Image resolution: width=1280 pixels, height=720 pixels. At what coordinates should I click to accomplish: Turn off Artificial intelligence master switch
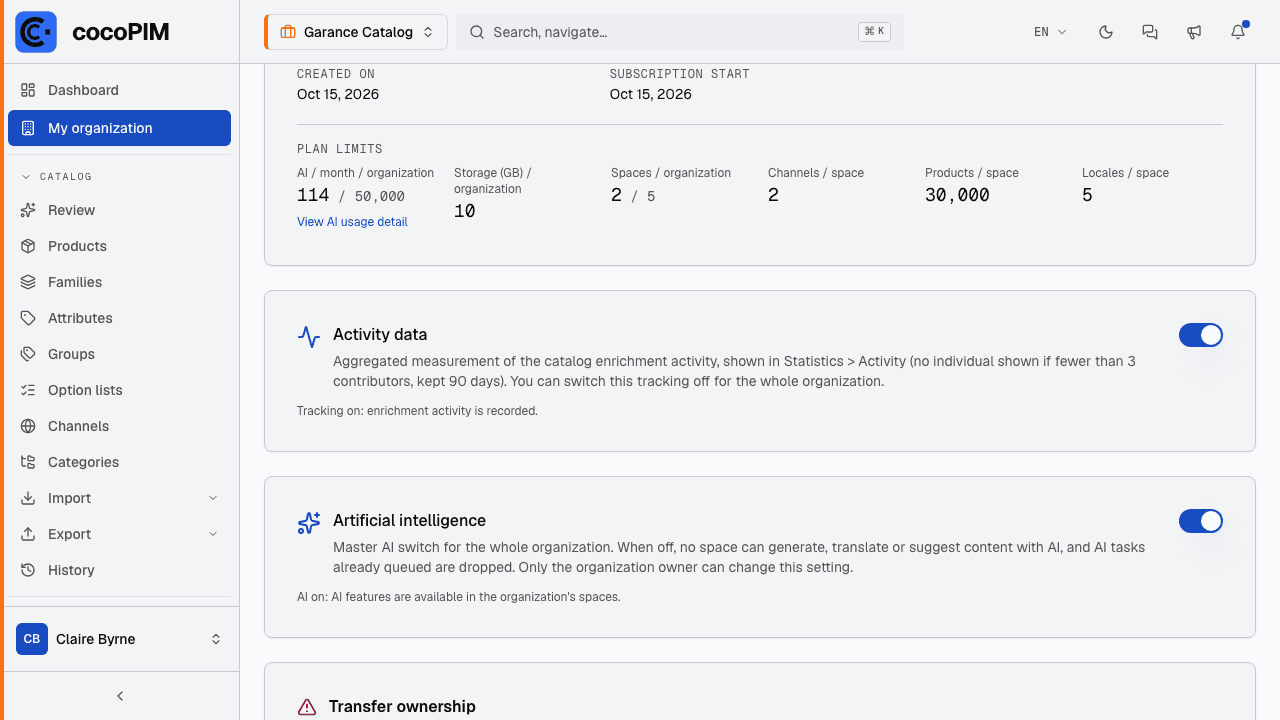tap(1201, 521)
